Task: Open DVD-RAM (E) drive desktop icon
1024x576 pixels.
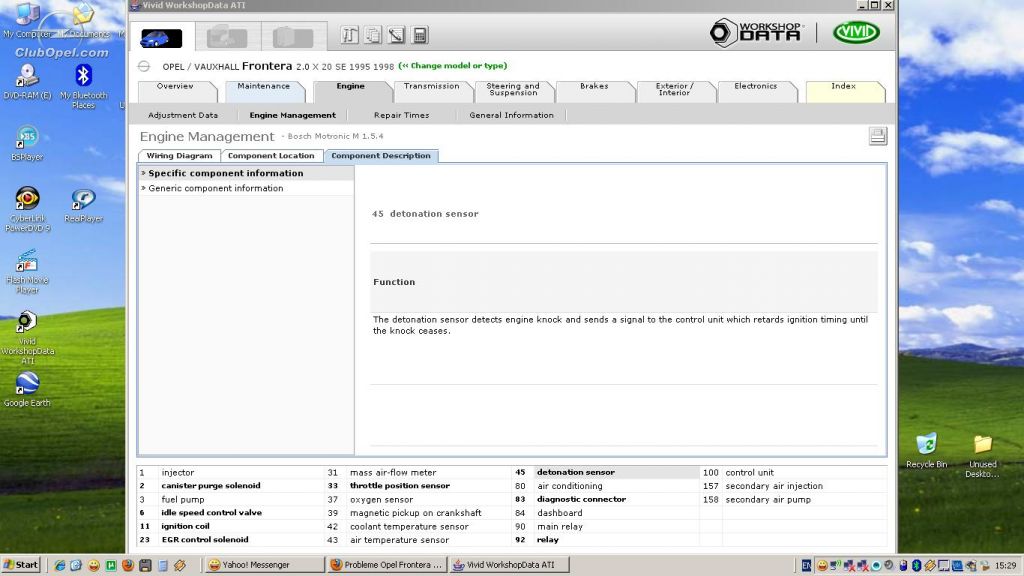Action: coord(27,82)
